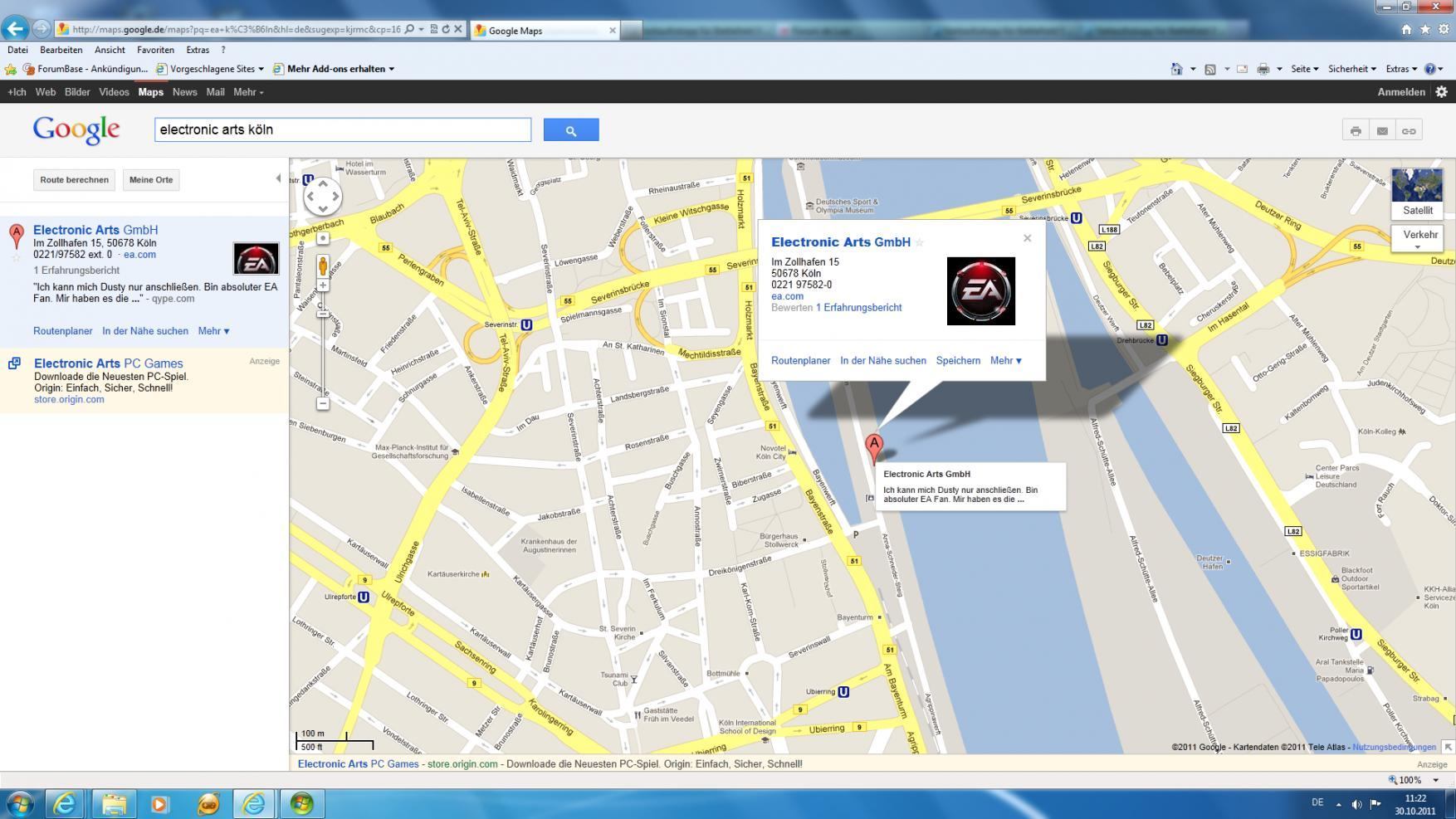1456x819 pixels.
Task: Zoom in with the plus button
Action: 323,285
